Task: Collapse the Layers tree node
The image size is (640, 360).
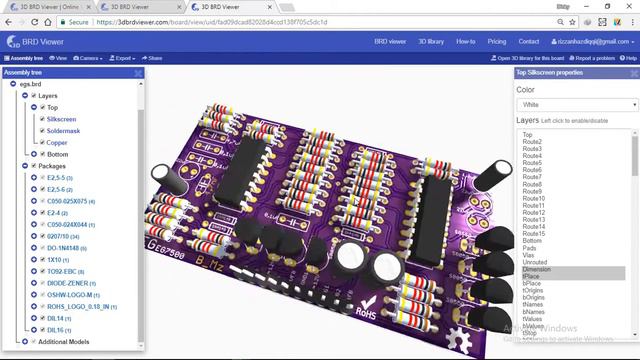Action: pos(25,96)
